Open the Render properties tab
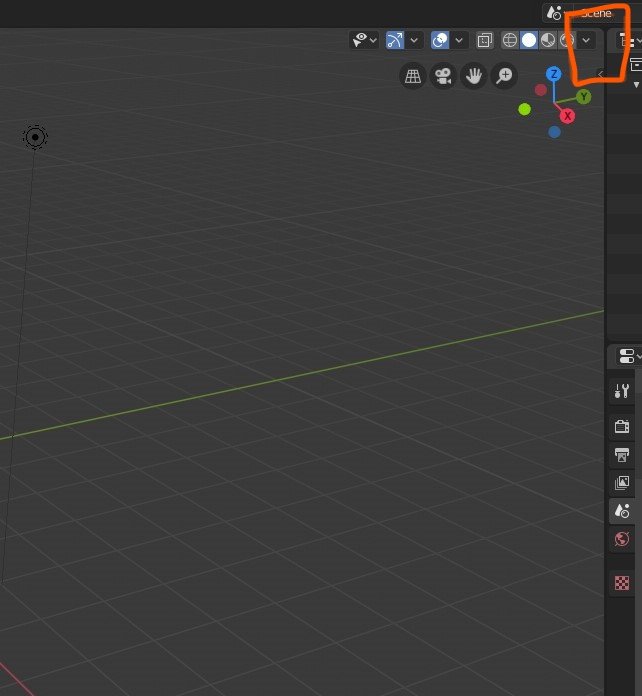The height and width of the screenshot is (696, 642). 622,426
